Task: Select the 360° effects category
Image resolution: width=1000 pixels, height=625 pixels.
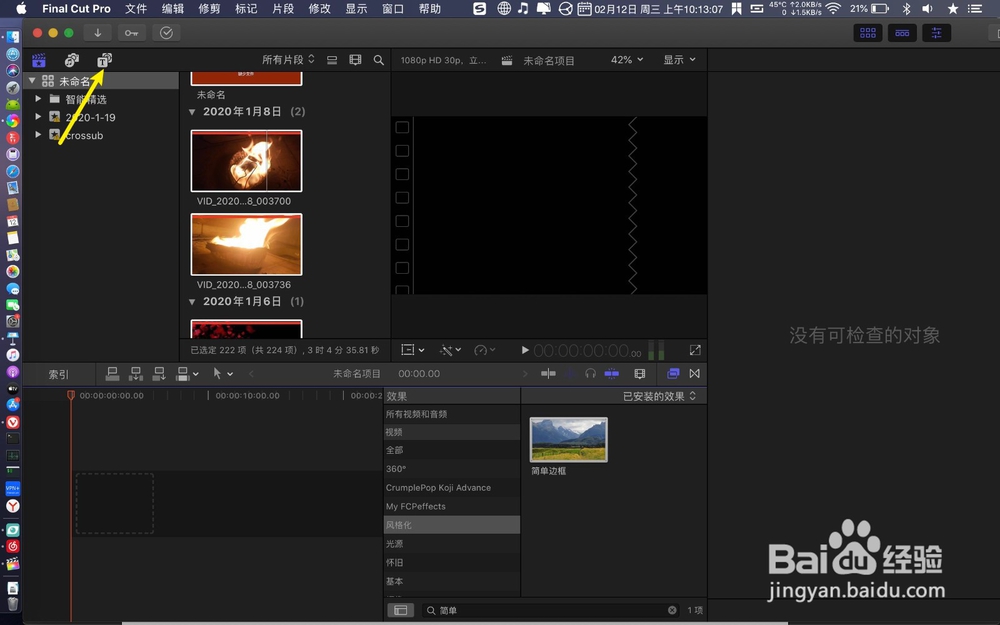Action: click(452, 469)
